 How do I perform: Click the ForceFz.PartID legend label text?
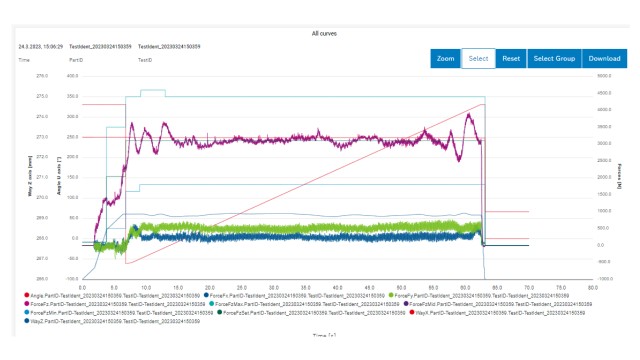[118, 304]
